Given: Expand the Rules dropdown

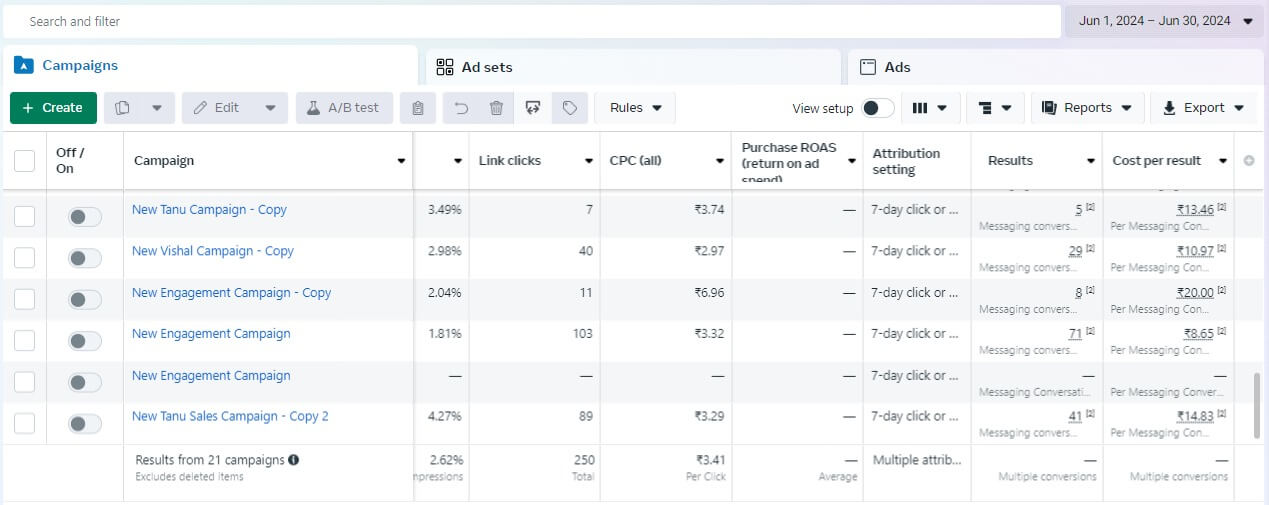Looking at the screenshot, I should tap(635, 108).
